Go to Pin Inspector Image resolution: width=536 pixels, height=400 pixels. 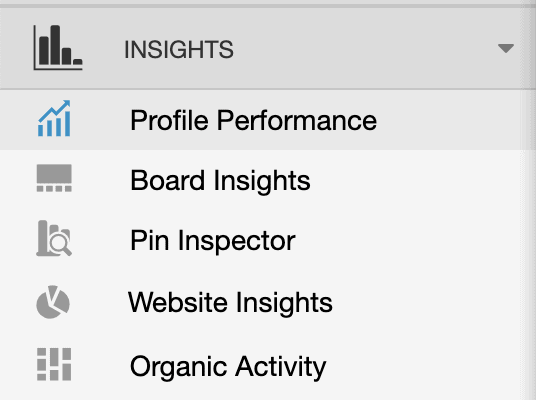213,241
